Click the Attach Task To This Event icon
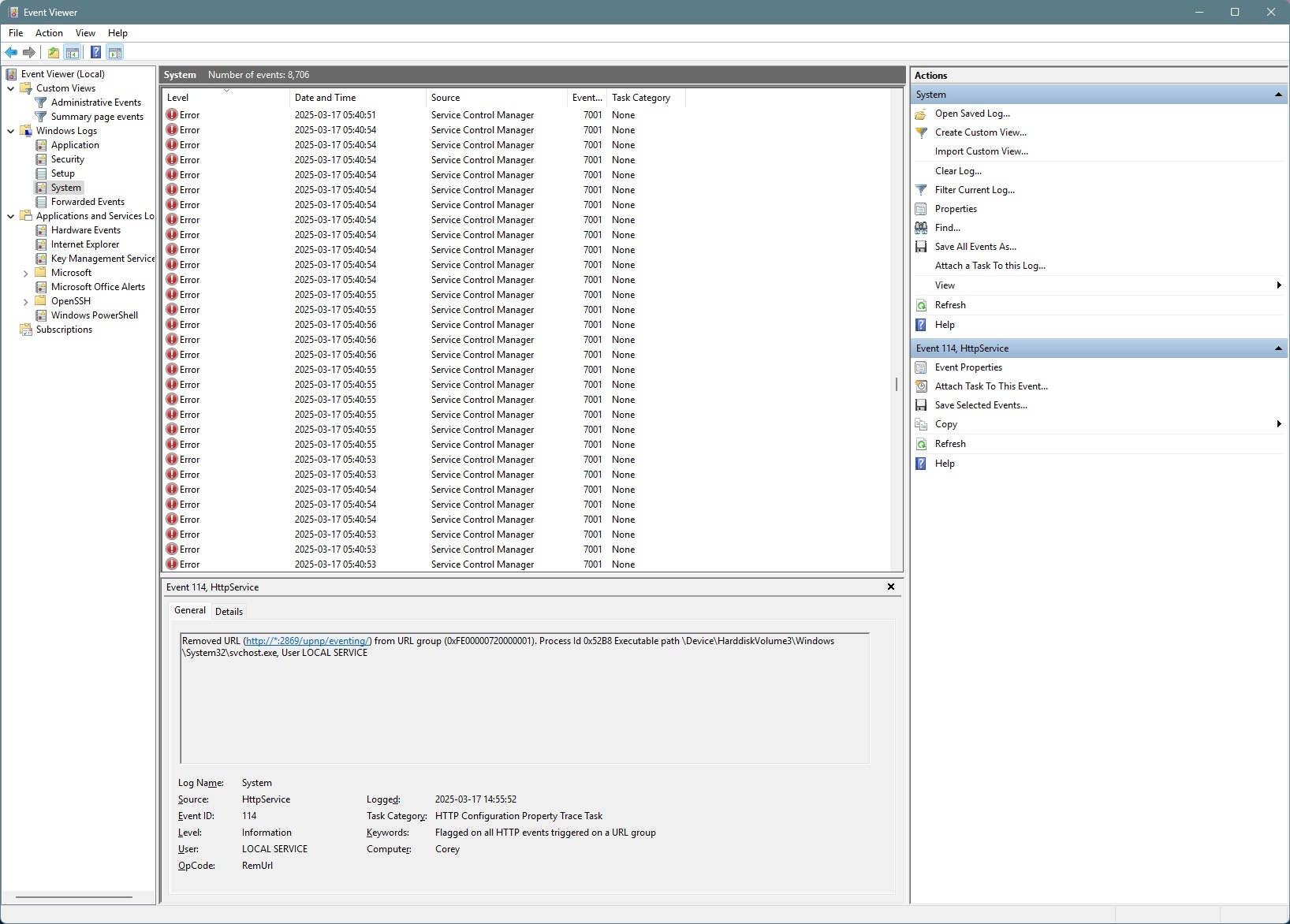Image resolution: width=1290 pixels, height=924 pixels. 921,386
